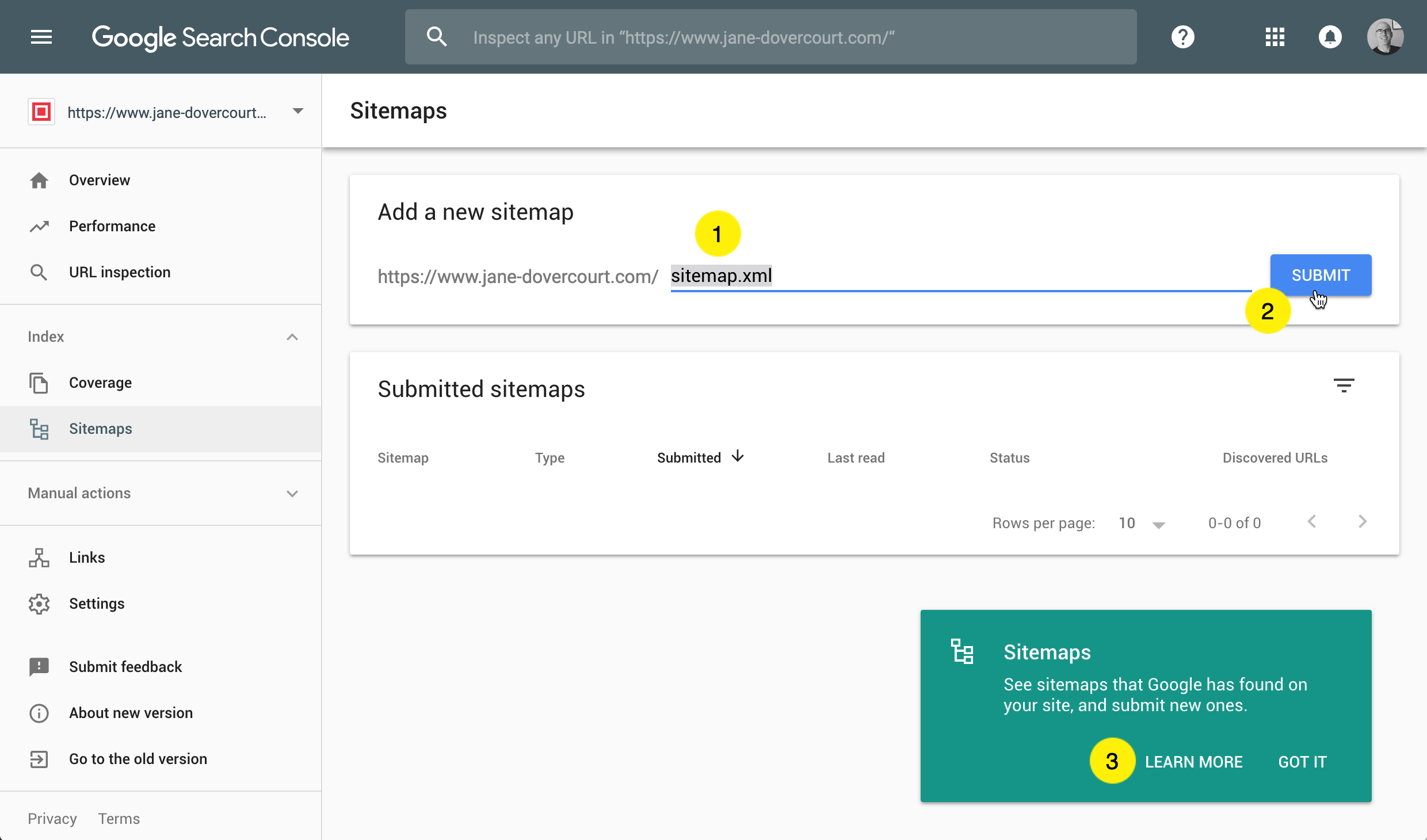Open the Coverage report

coord(100,383)
